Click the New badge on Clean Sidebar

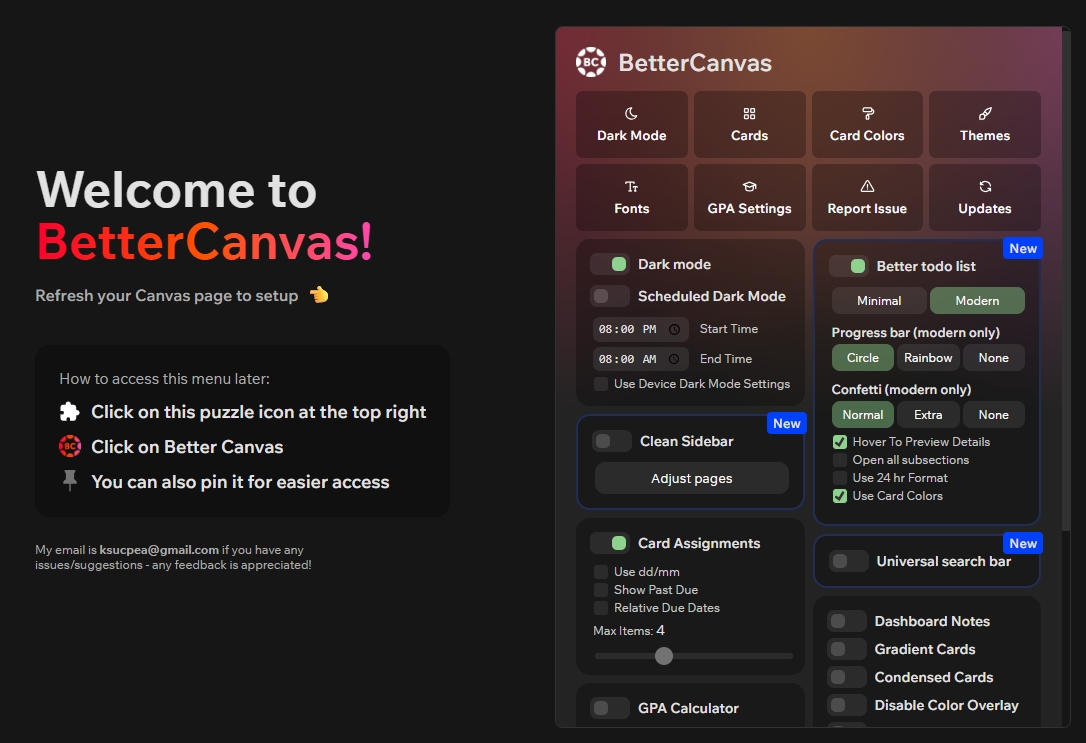click(x=787, y=424)
